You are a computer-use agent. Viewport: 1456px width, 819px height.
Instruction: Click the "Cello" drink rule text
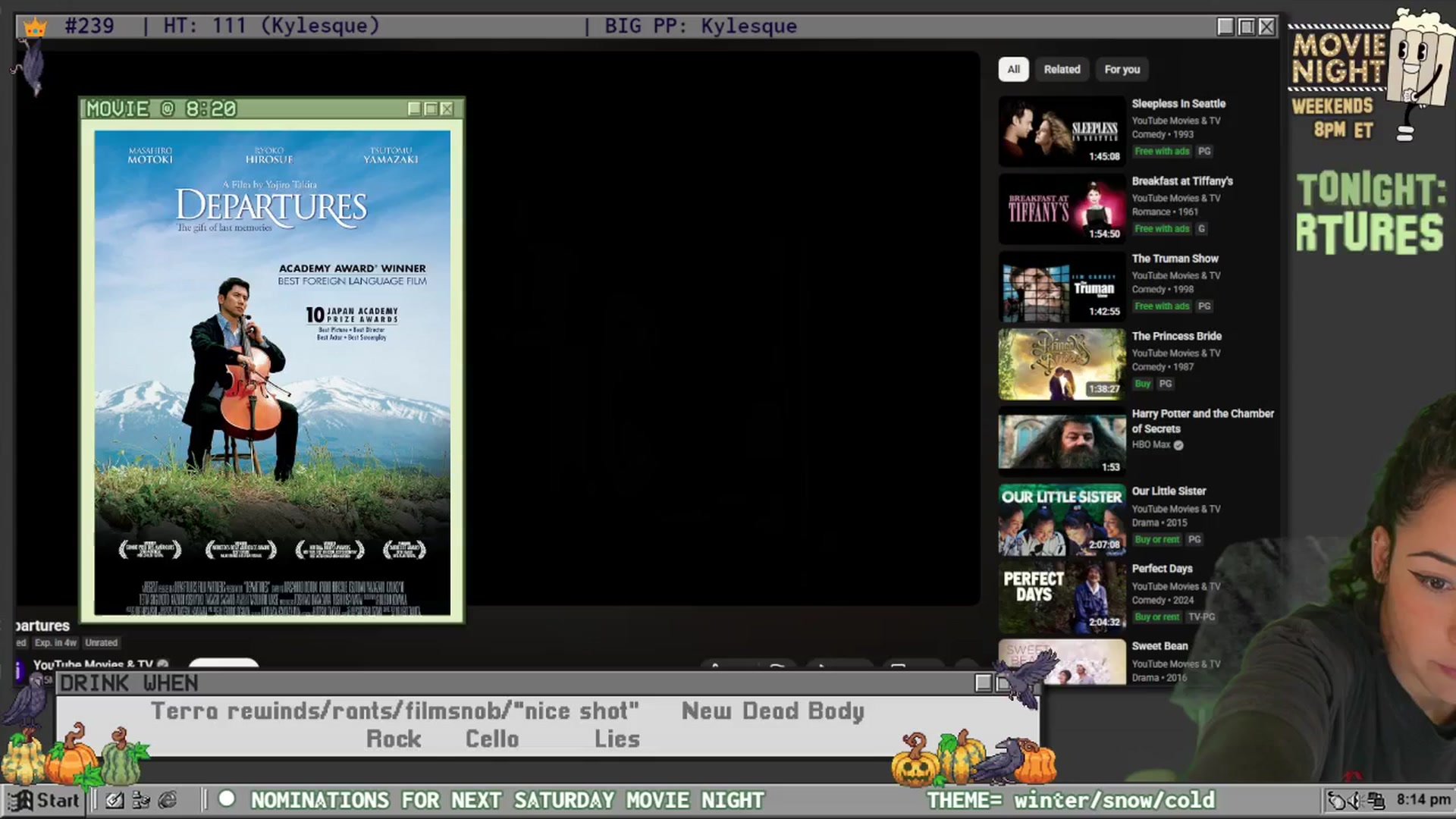pyautogui.click(x=492, y=739)
